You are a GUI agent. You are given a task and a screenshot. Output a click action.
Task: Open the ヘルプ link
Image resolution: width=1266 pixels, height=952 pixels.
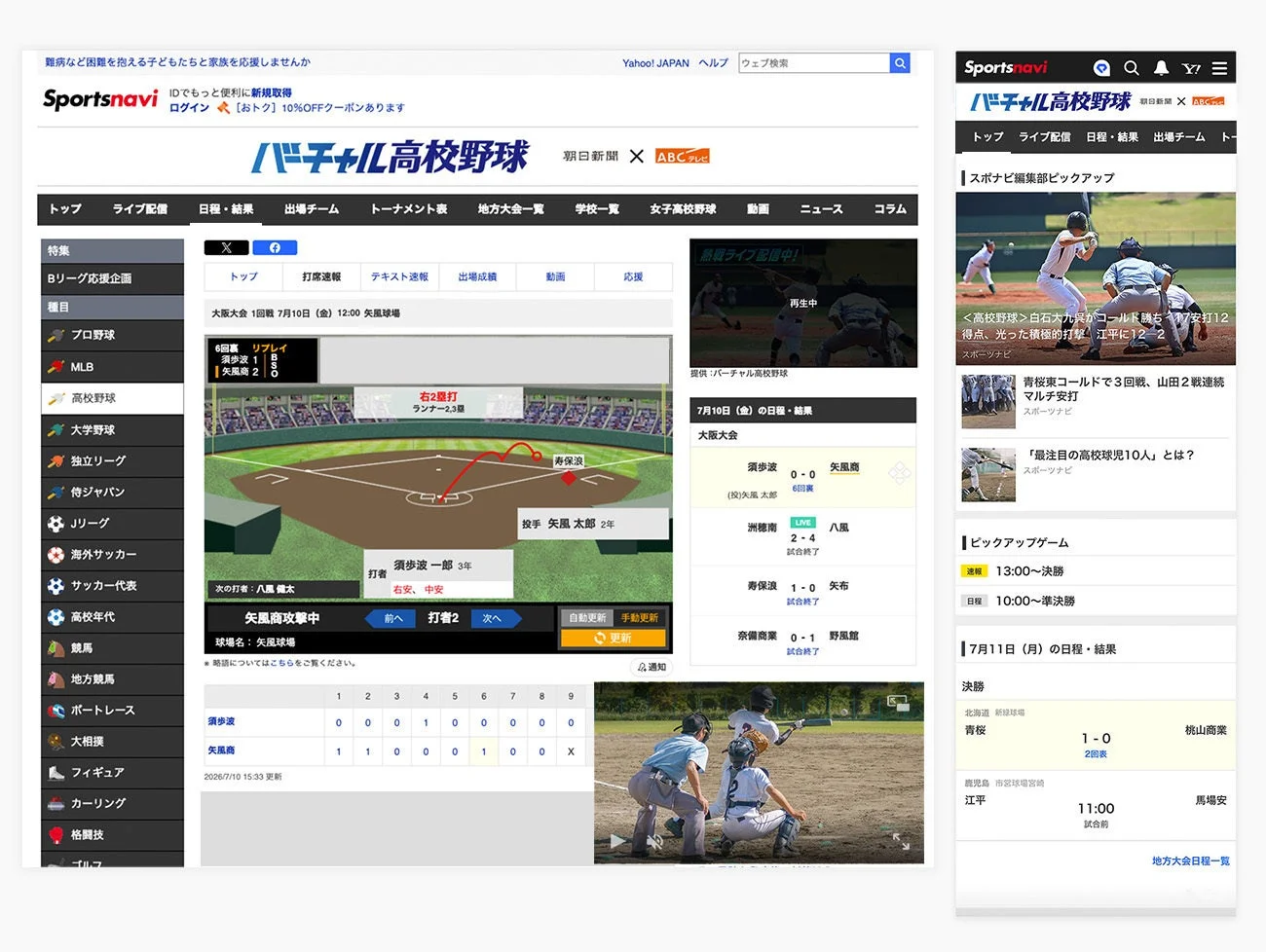pos(713,63)
